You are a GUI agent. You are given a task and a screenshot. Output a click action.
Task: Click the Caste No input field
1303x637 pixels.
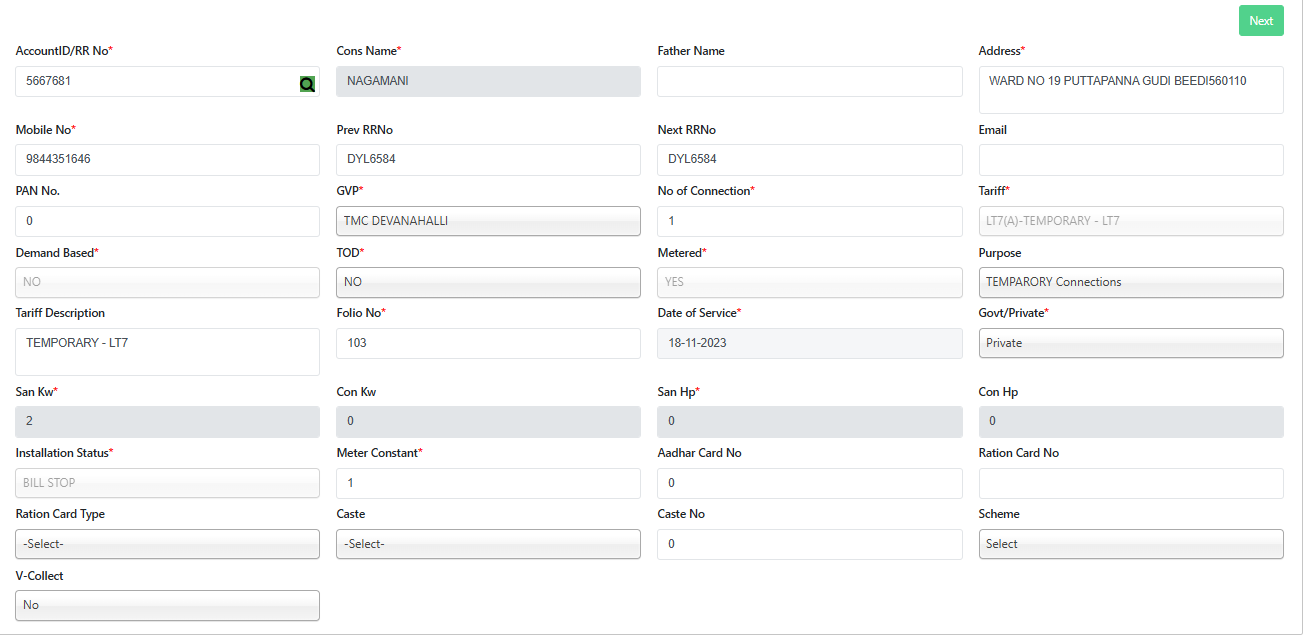[x=810, y=544]
